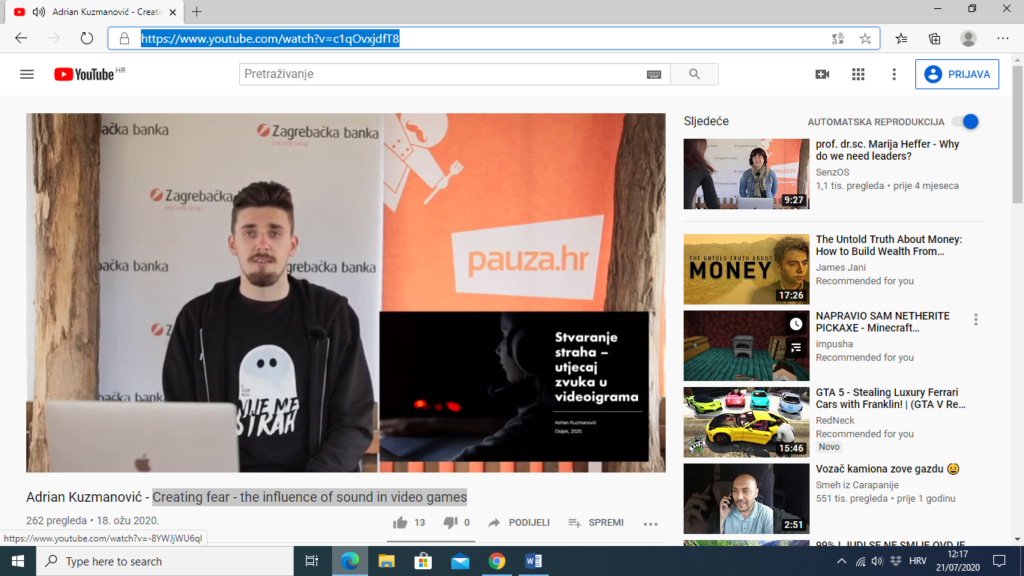Image resolution: width=1024 pixels, height=576 pixels.
Task: Open the Favorites list icon
Action: [x=901, y=39]
